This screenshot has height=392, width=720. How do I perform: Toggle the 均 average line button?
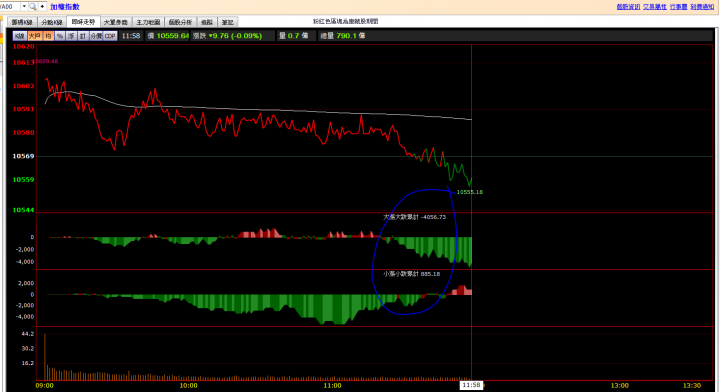tap(49, 36)
